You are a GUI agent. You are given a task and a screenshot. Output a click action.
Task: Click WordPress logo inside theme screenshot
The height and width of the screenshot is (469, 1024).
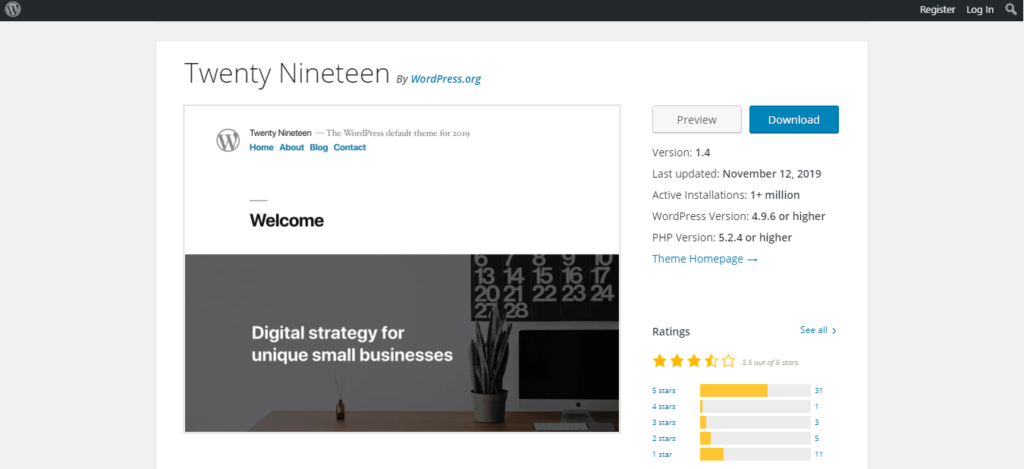[x=228, y=140]
